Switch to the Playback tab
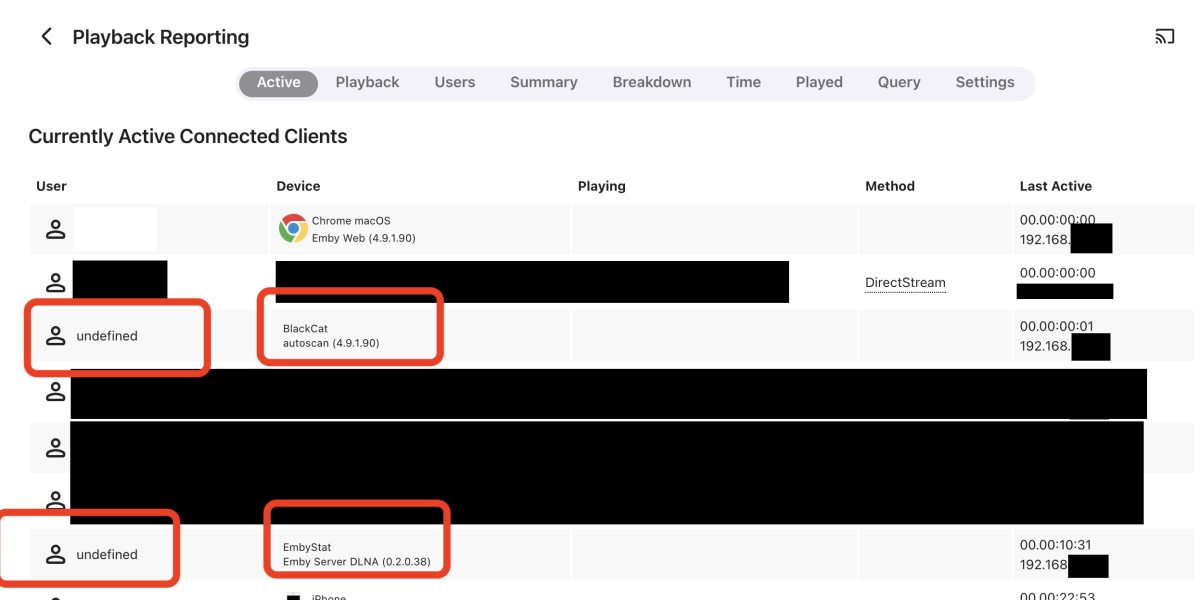 coord(367,83)
